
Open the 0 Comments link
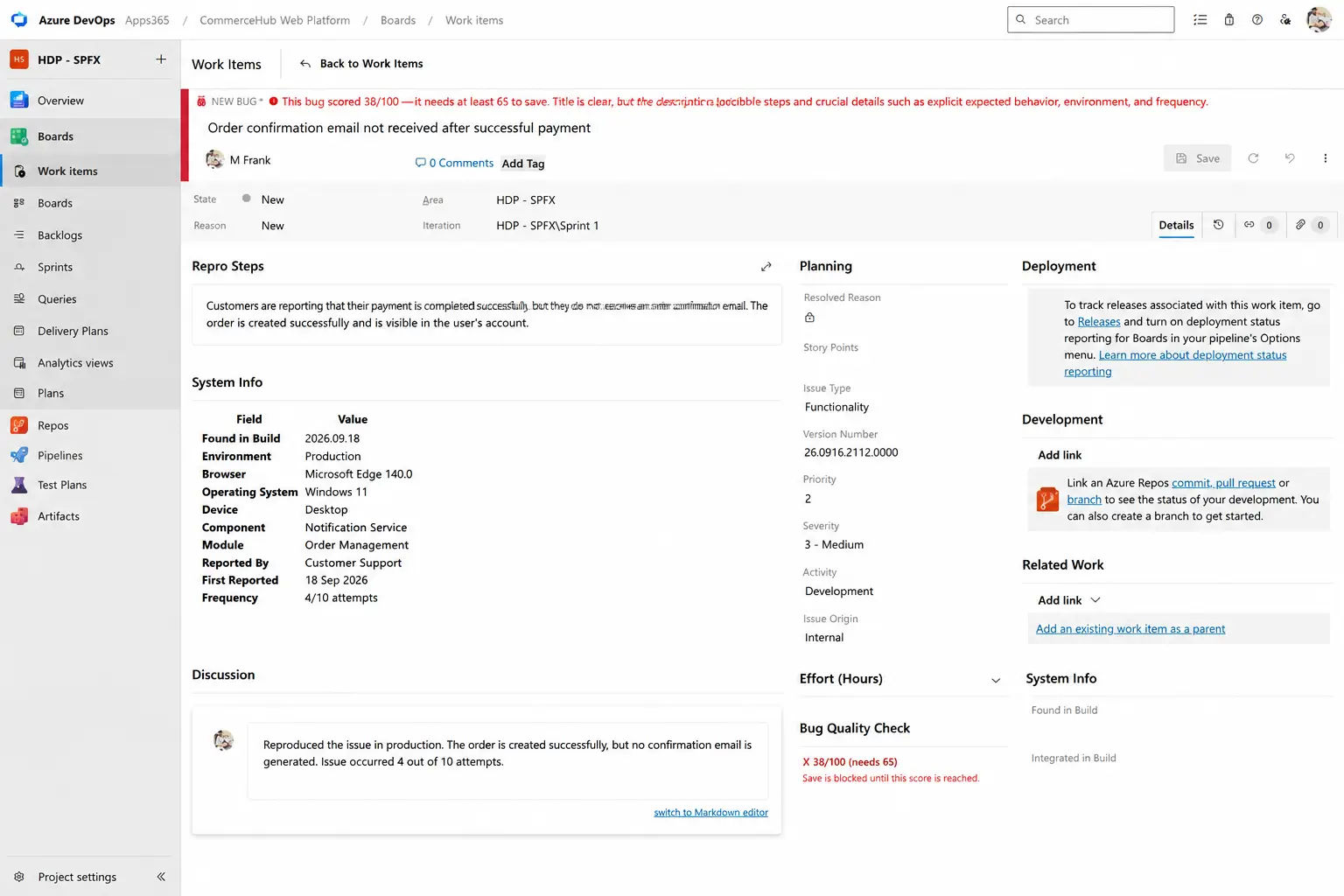click(454, 163)
